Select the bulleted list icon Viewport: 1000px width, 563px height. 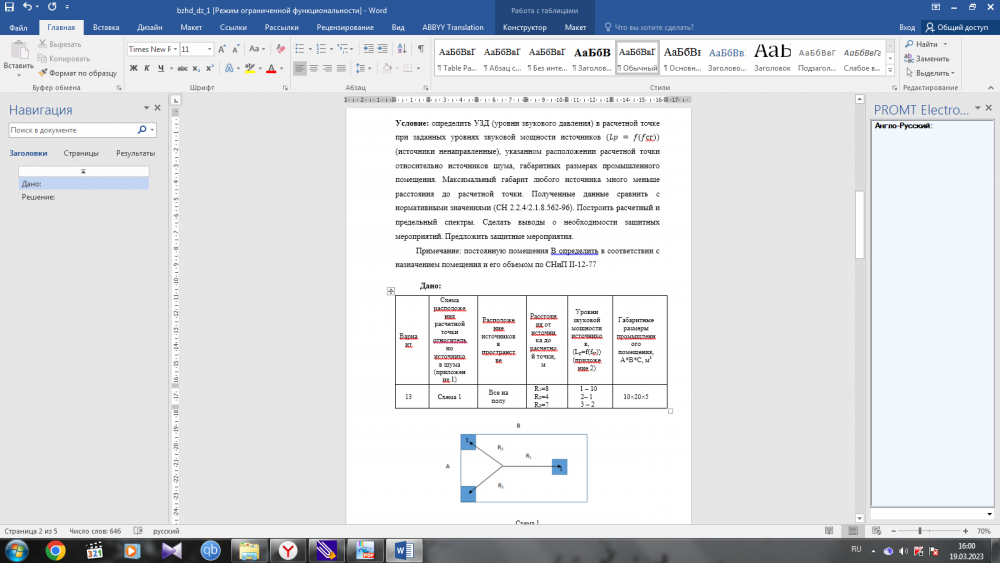click(300, 49)
